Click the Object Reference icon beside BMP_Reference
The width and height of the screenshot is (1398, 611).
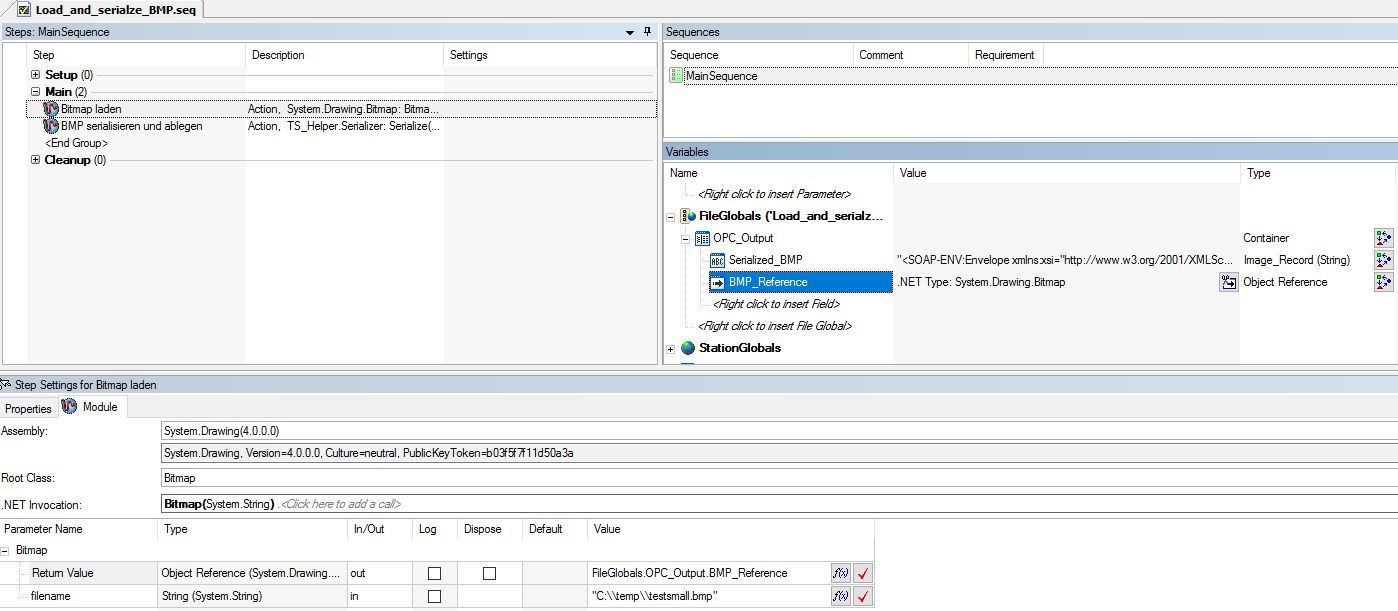pos(716,282)
